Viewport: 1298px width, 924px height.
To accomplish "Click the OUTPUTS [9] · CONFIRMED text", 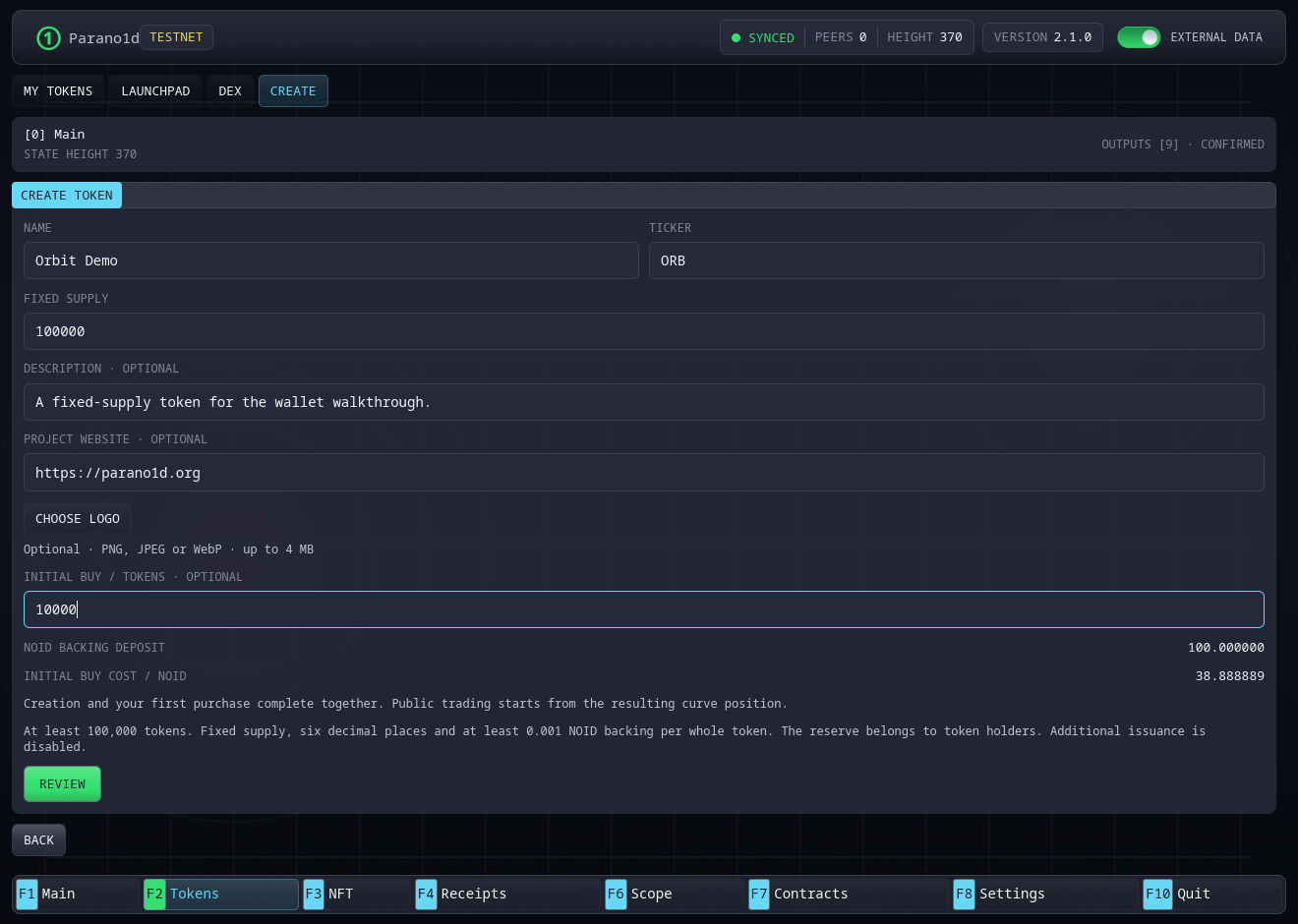I will tap(1183, 144).
